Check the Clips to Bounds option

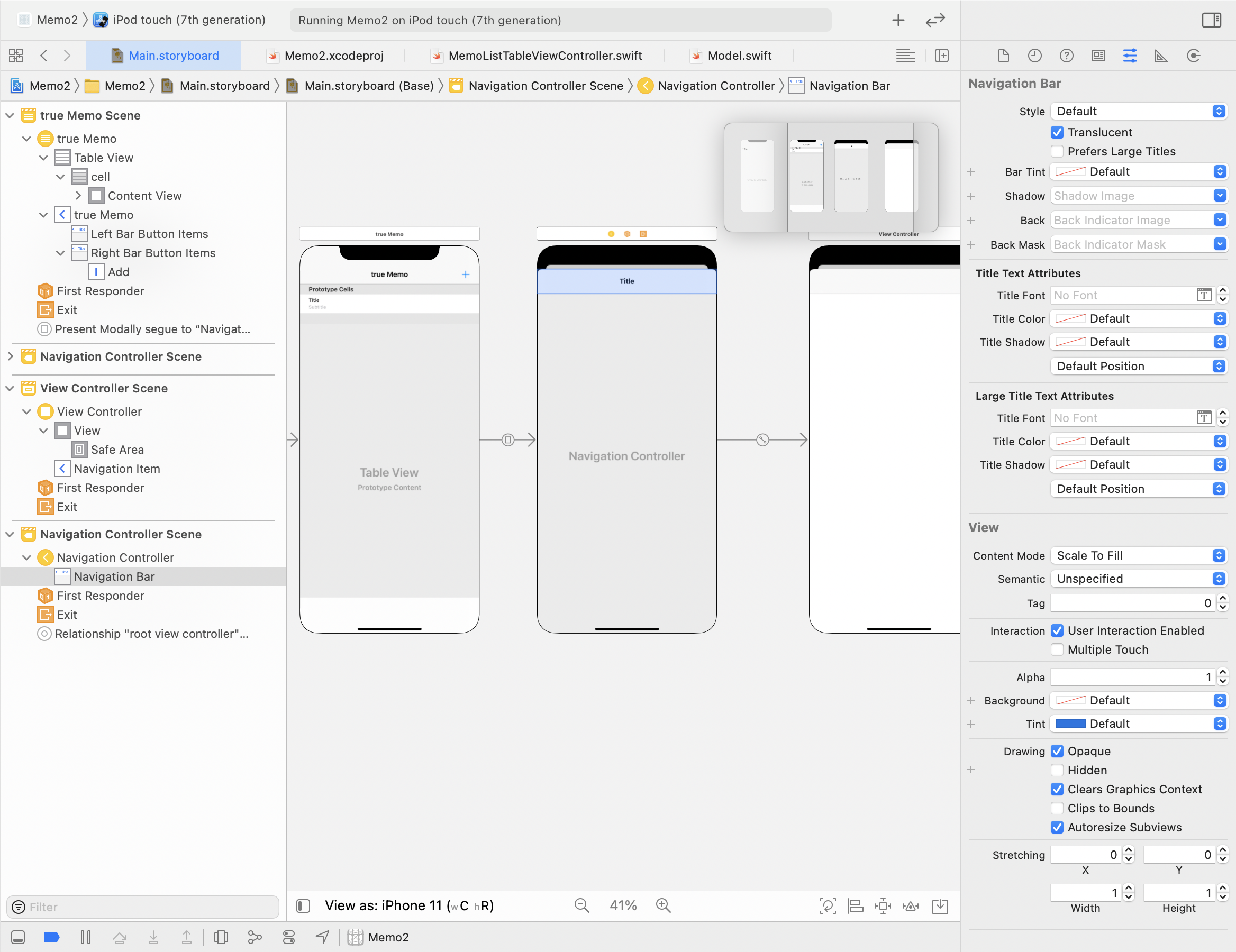pos(1057,808)
